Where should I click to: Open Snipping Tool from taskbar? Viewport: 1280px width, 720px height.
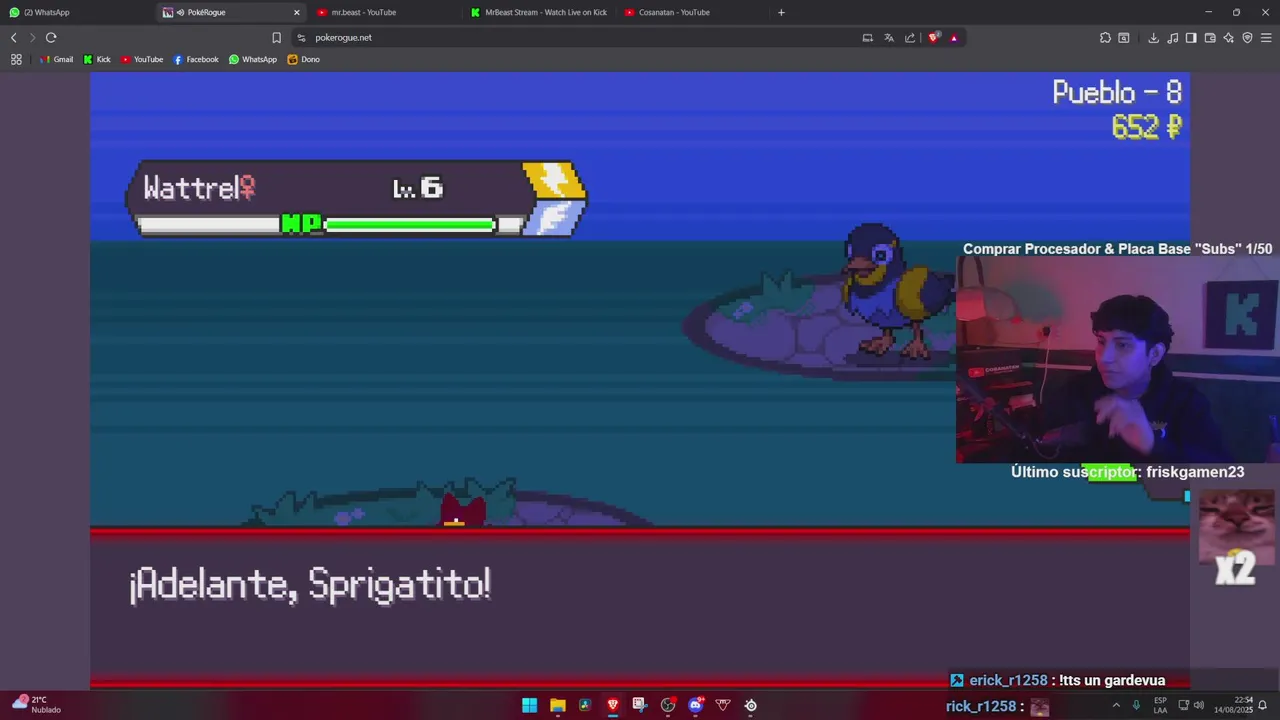tap(639, 705)
